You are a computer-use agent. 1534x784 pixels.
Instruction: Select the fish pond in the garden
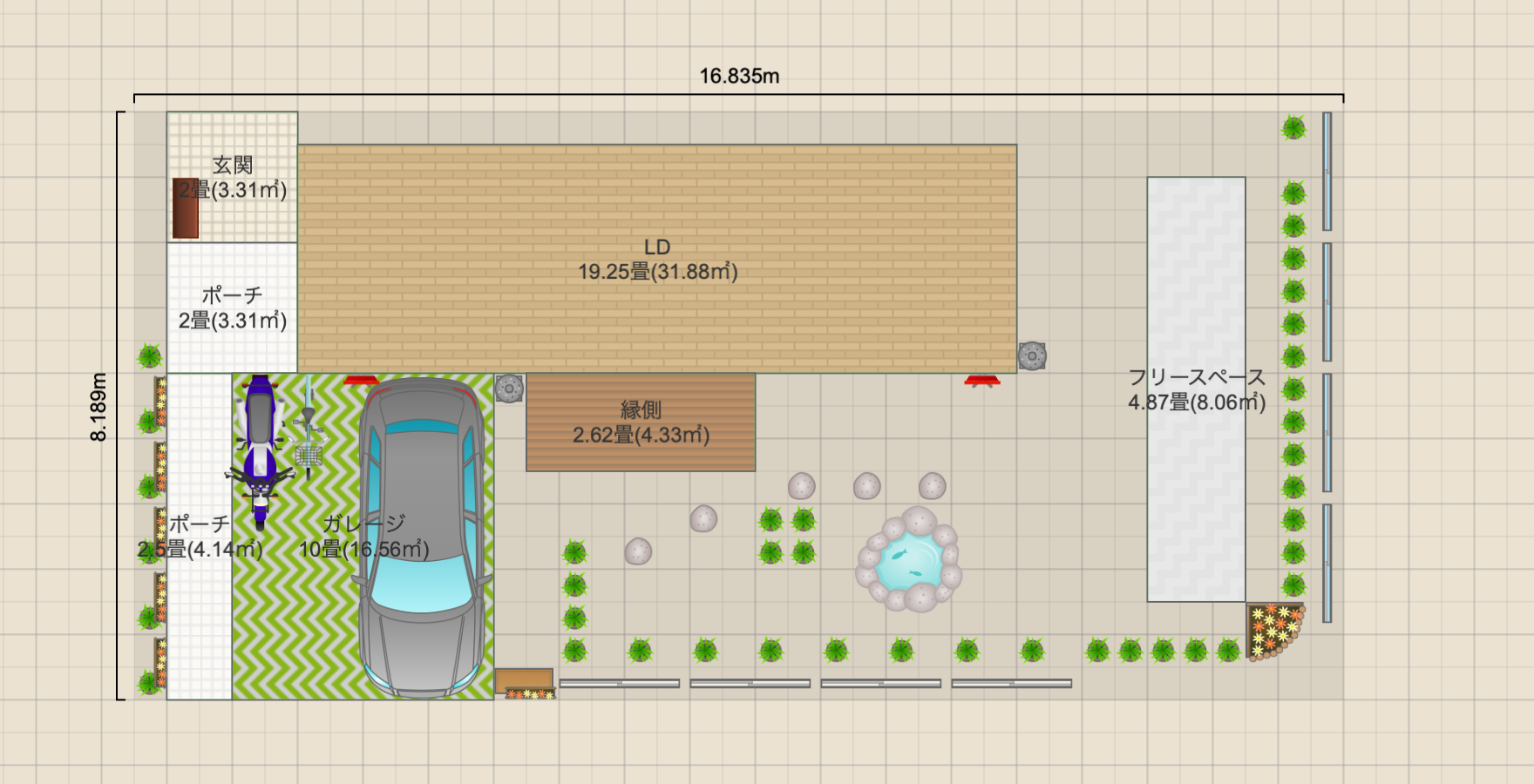point(909,559)
